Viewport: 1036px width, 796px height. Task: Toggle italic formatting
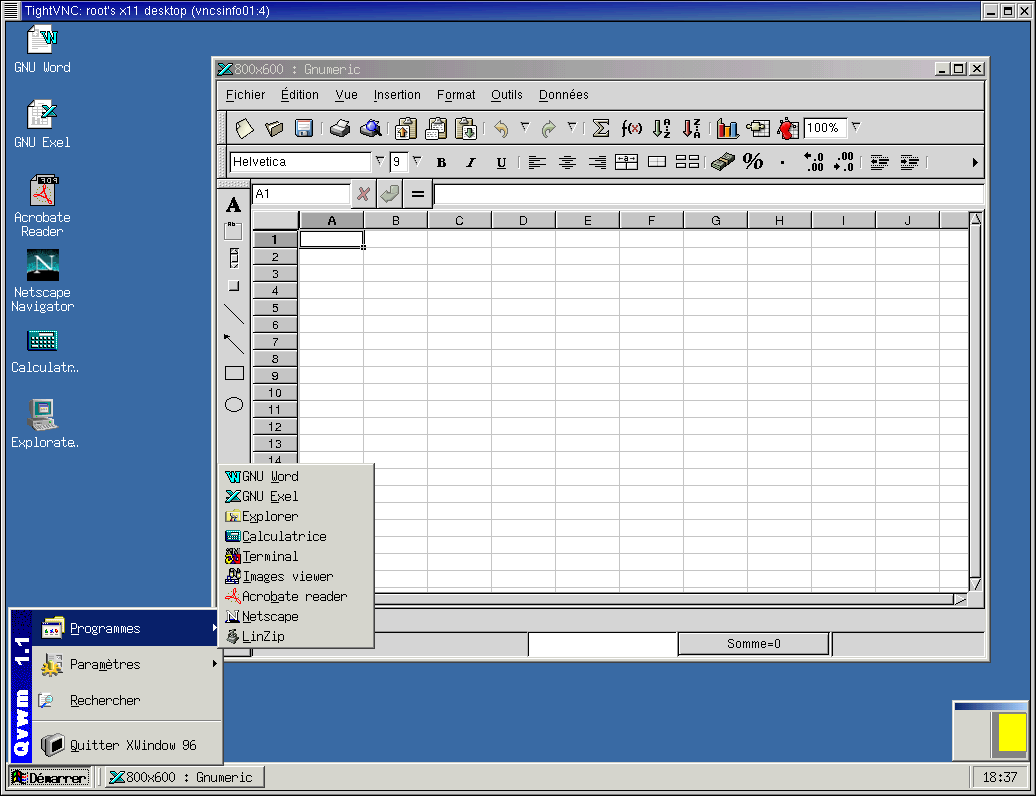coord(470,163)
